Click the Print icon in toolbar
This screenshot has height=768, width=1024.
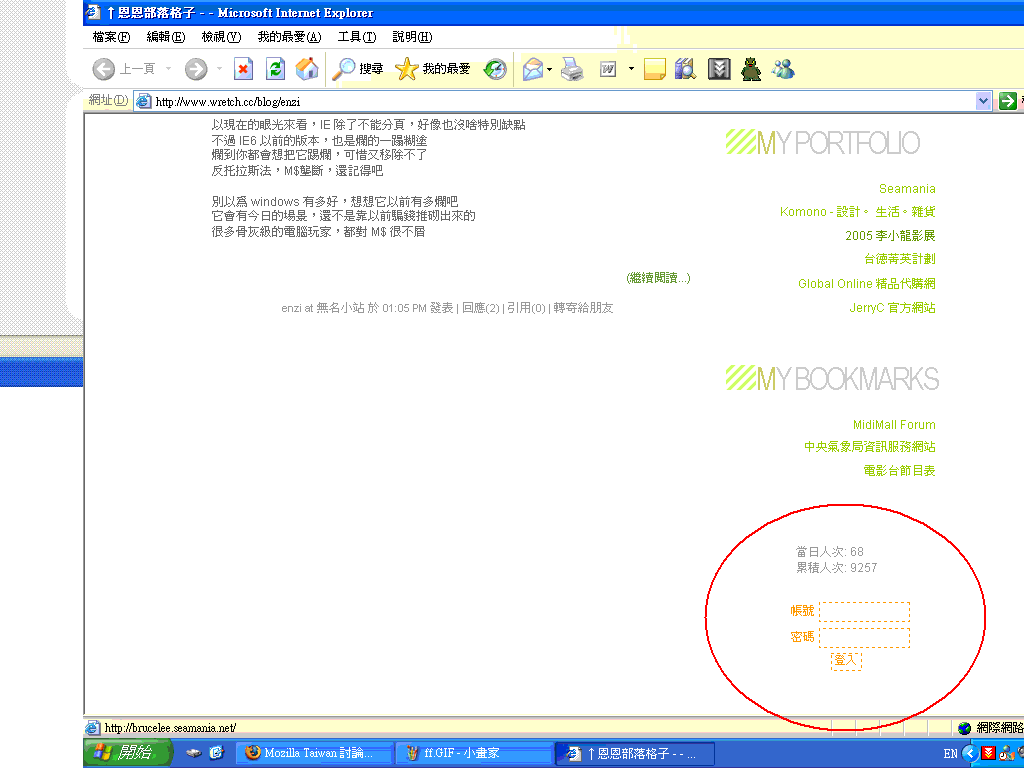572,69
